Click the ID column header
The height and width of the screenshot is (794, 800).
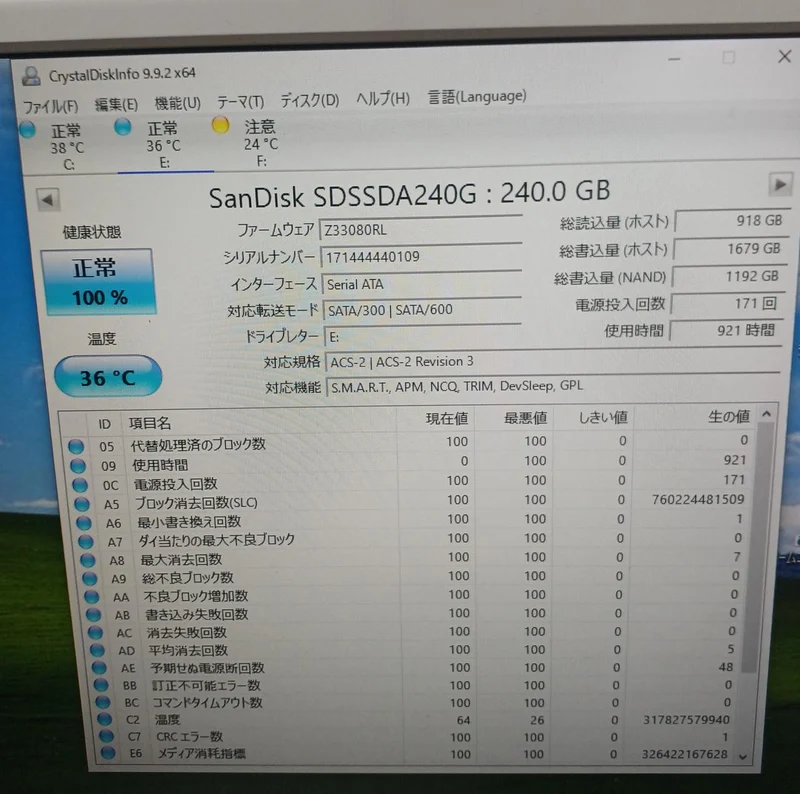(x=104, y=424)
